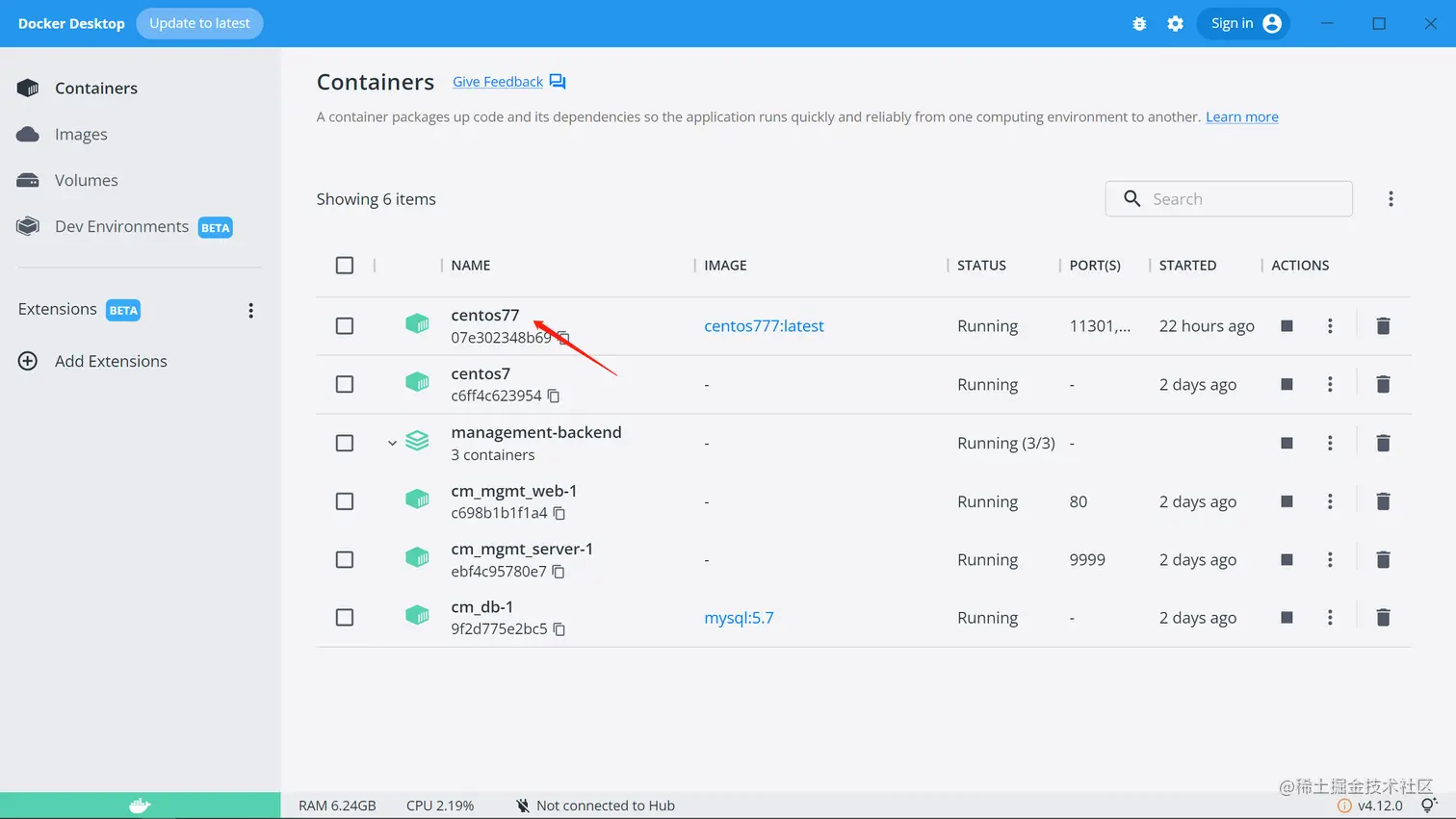This screenshot has width=1456, height=819.
Task: Open the container list options menu
Action: [x=1391, y=199]
